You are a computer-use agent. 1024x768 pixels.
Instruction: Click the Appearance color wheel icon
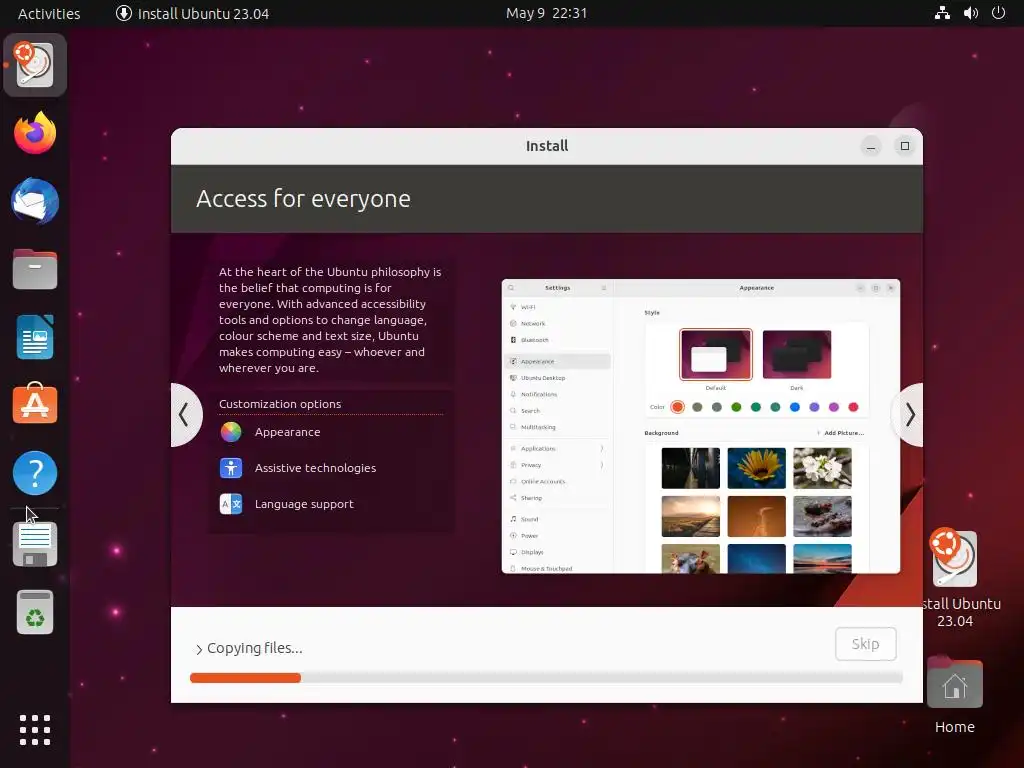pyautogui.click(x=231, y=432)
